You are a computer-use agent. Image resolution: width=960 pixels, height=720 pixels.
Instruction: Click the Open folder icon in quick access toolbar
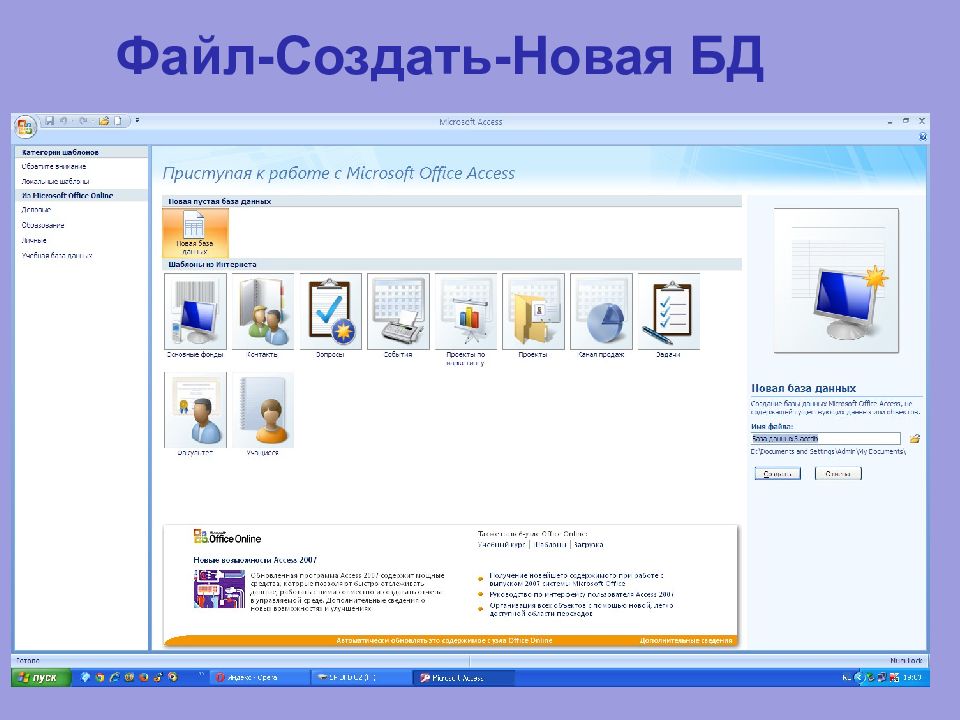103,121
